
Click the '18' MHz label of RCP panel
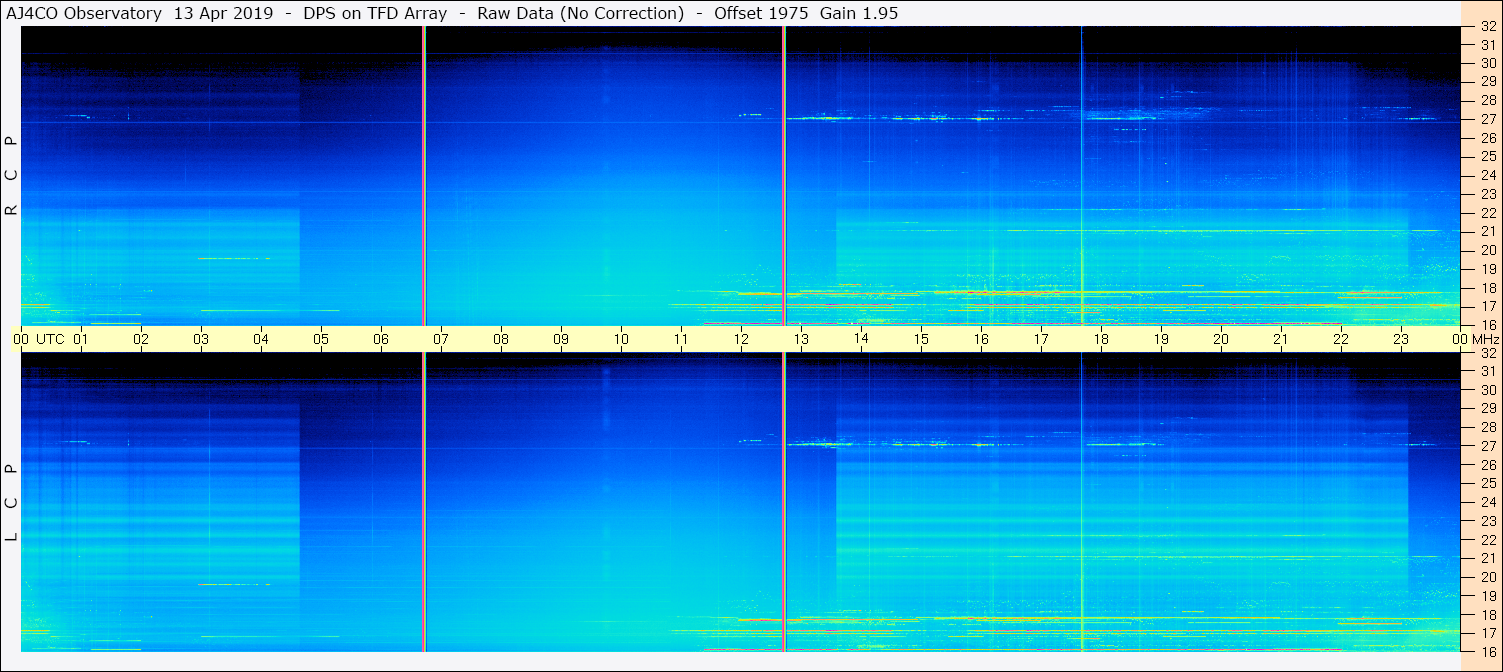coord(1487,287)
